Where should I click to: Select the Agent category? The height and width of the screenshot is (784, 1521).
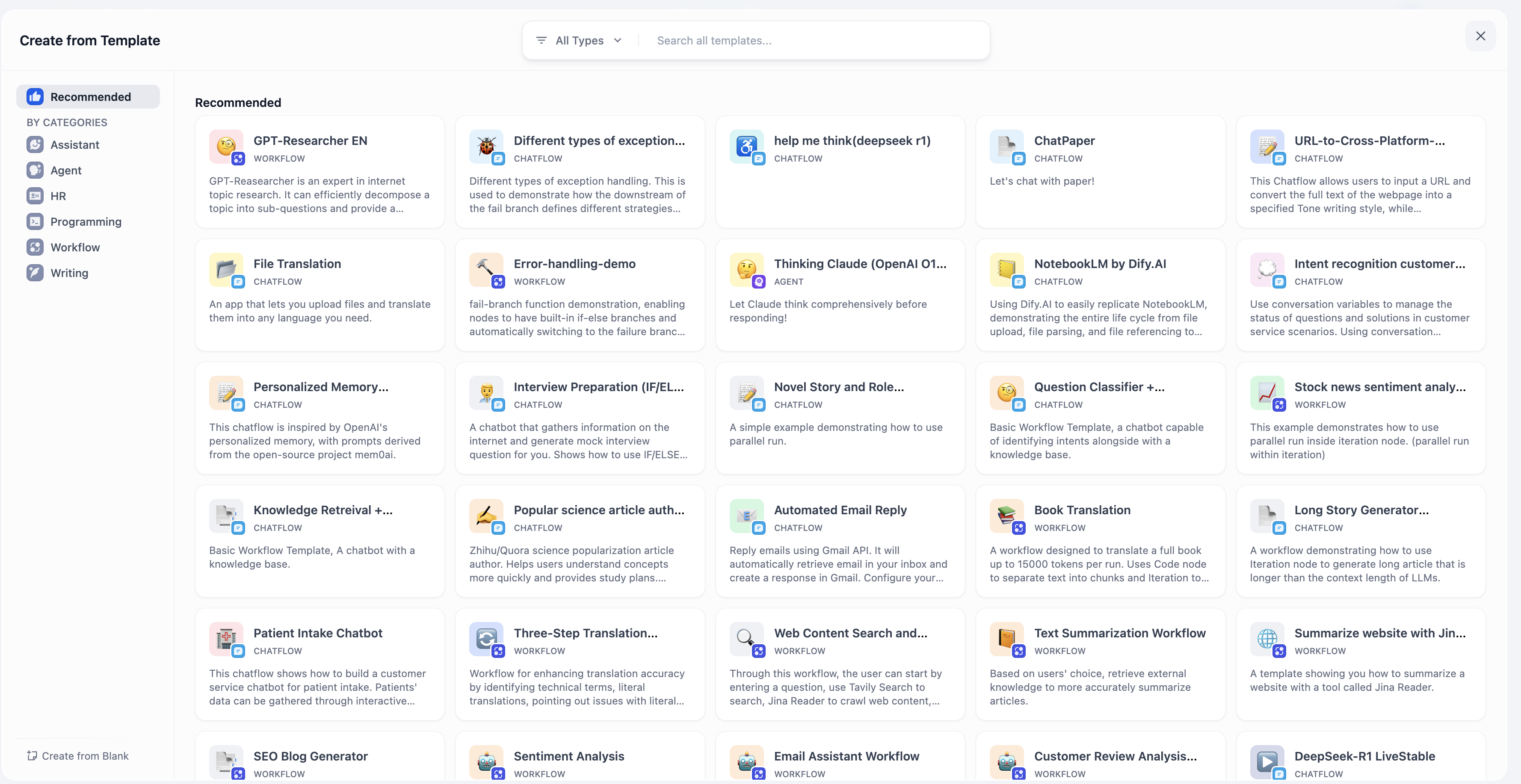point(88,171)
